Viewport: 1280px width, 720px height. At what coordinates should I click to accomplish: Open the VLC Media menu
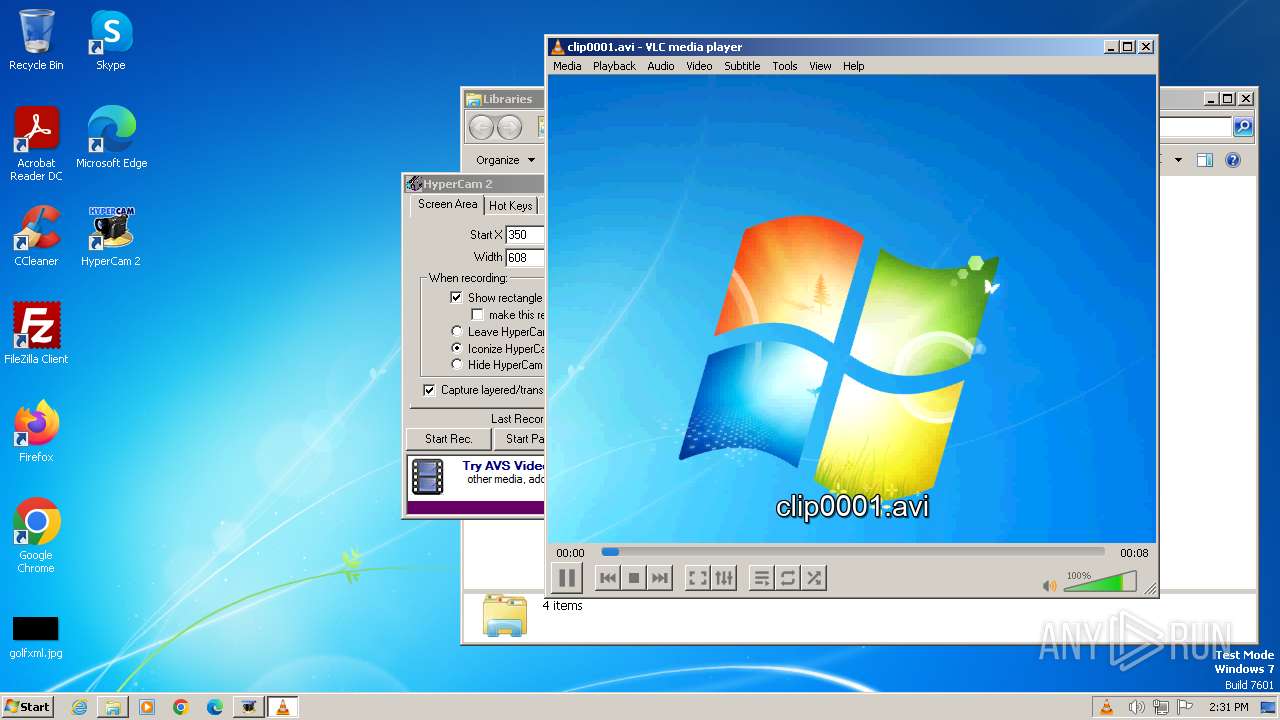pyautogui.click(x=567, y=66)
